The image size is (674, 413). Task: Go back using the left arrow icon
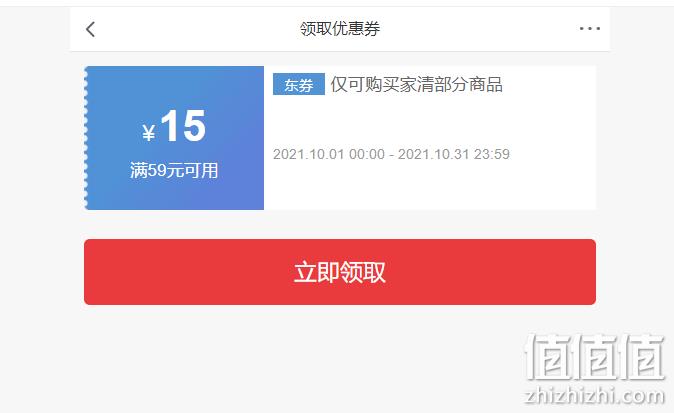[x=90, y=29]
